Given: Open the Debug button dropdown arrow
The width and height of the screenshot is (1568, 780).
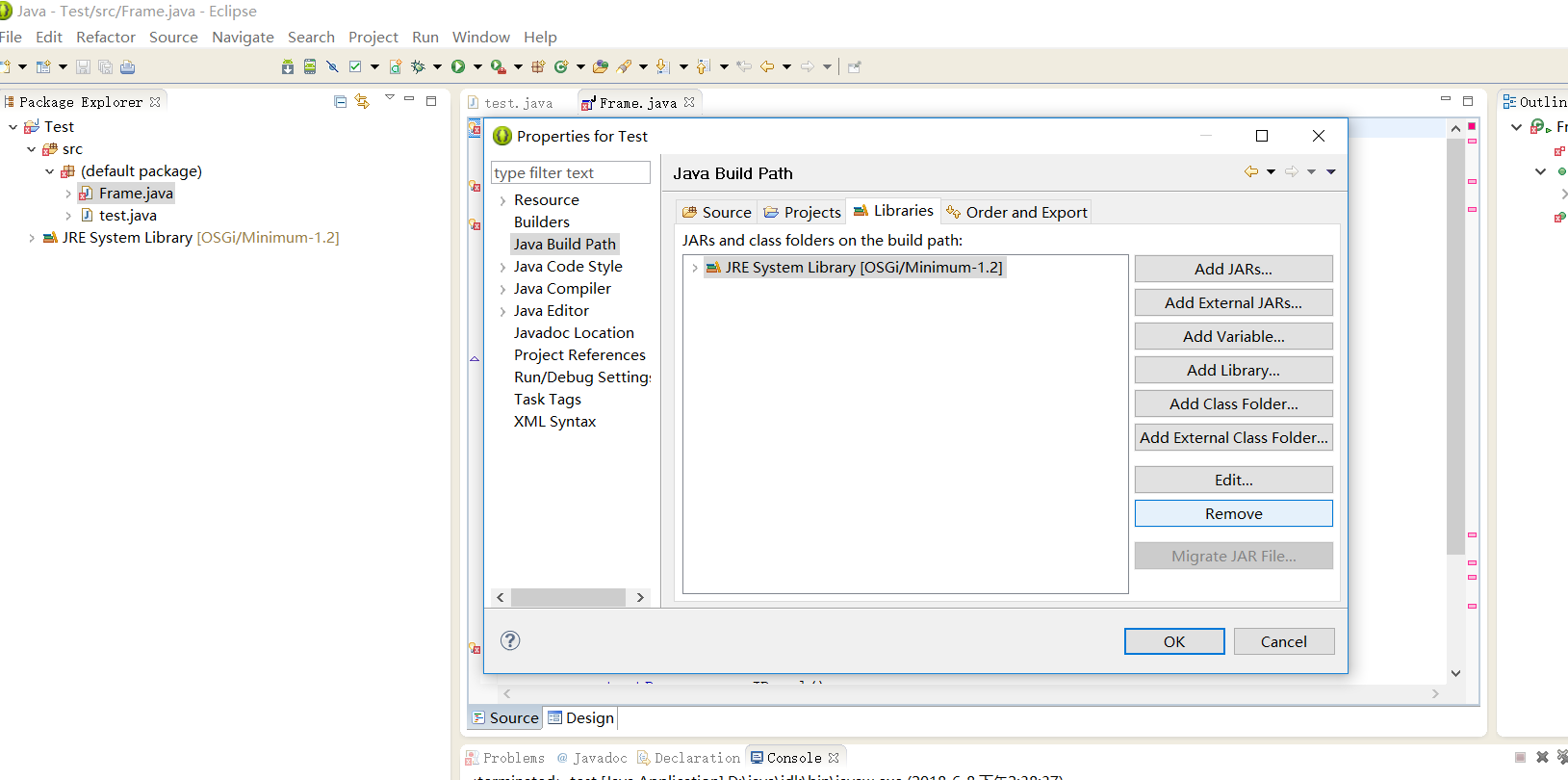Looking at the screenshot, I should tap(437, 66).
